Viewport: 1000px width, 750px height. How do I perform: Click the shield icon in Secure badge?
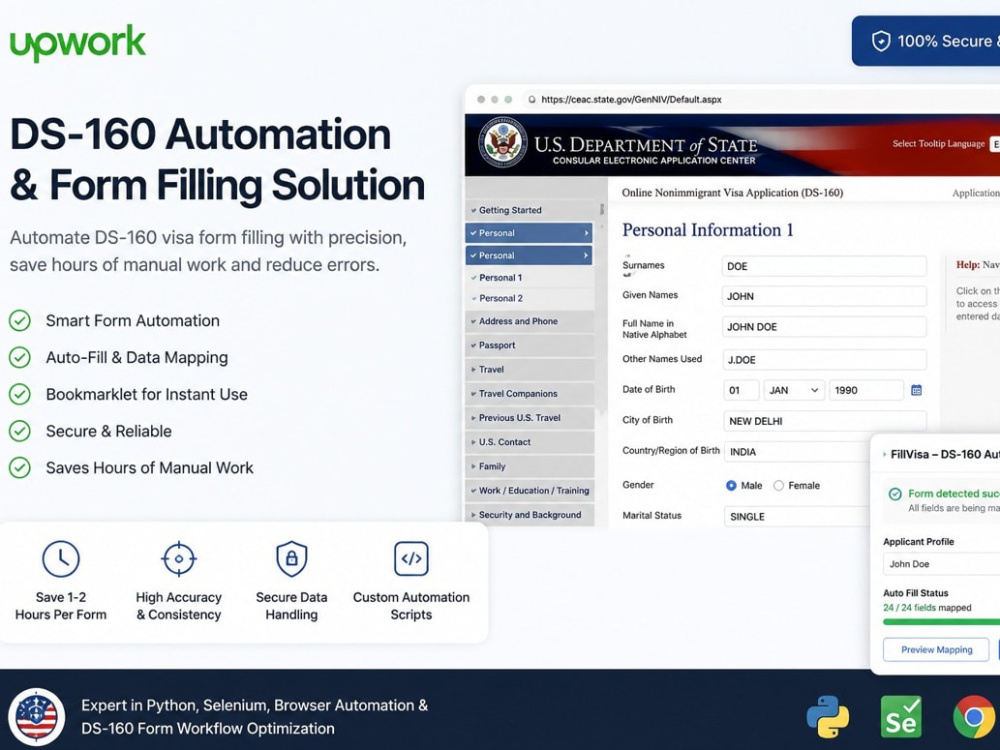881,41
